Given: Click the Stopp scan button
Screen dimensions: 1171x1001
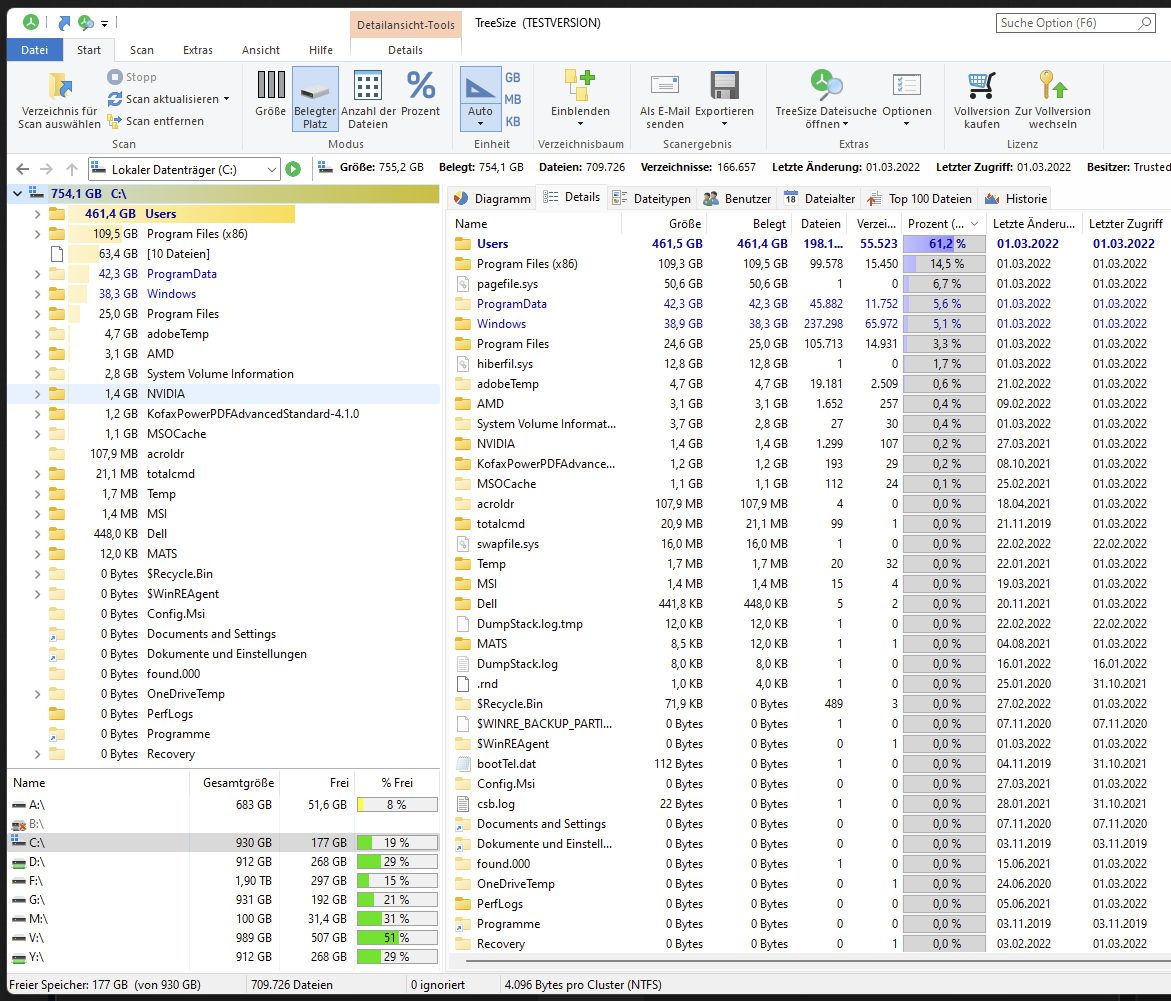Looking at the screenshot, I should (131, 77).
